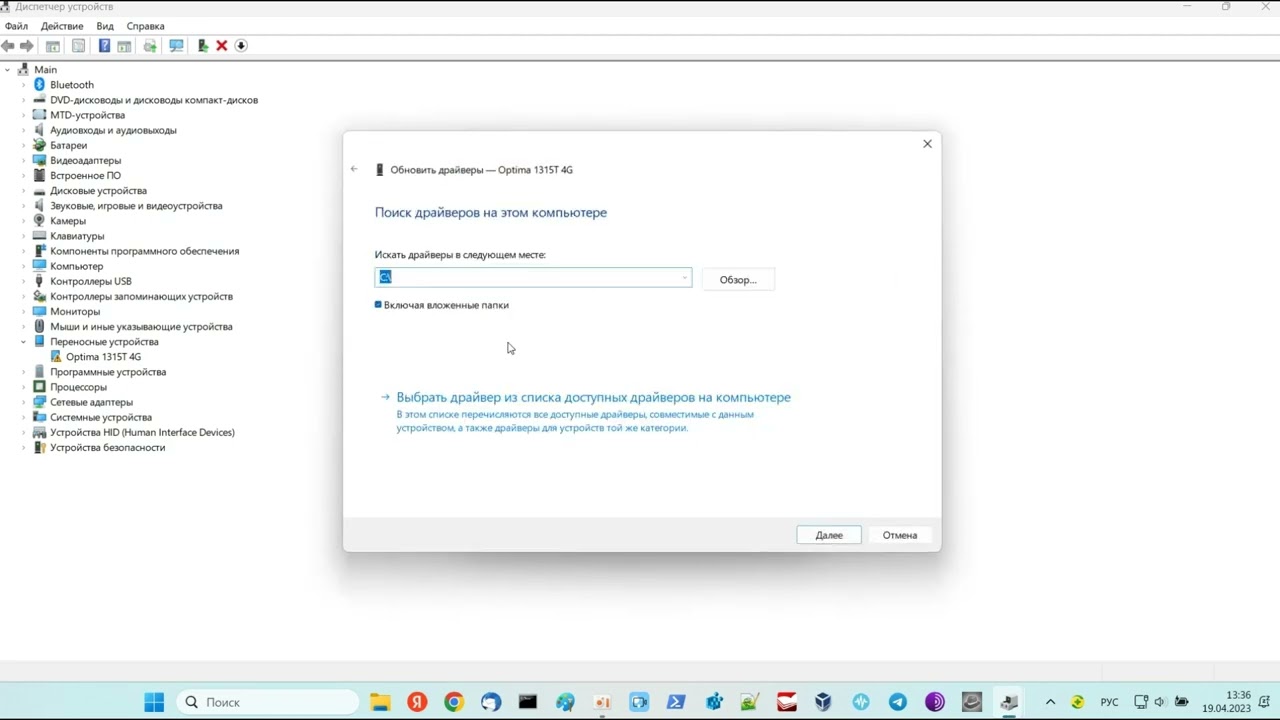This screenshot has height=720, width=1280.
Task: Open Tor Browser purple icon on taskbar
Action: tap(935, 702)
